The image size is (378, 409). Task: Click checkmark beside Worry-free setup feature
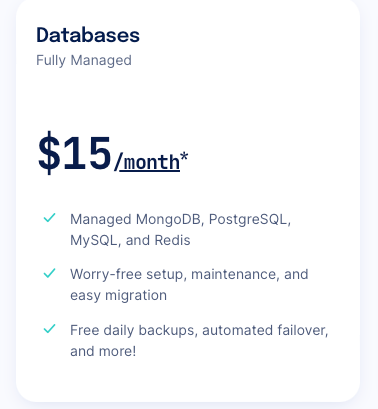coord(50,273)
